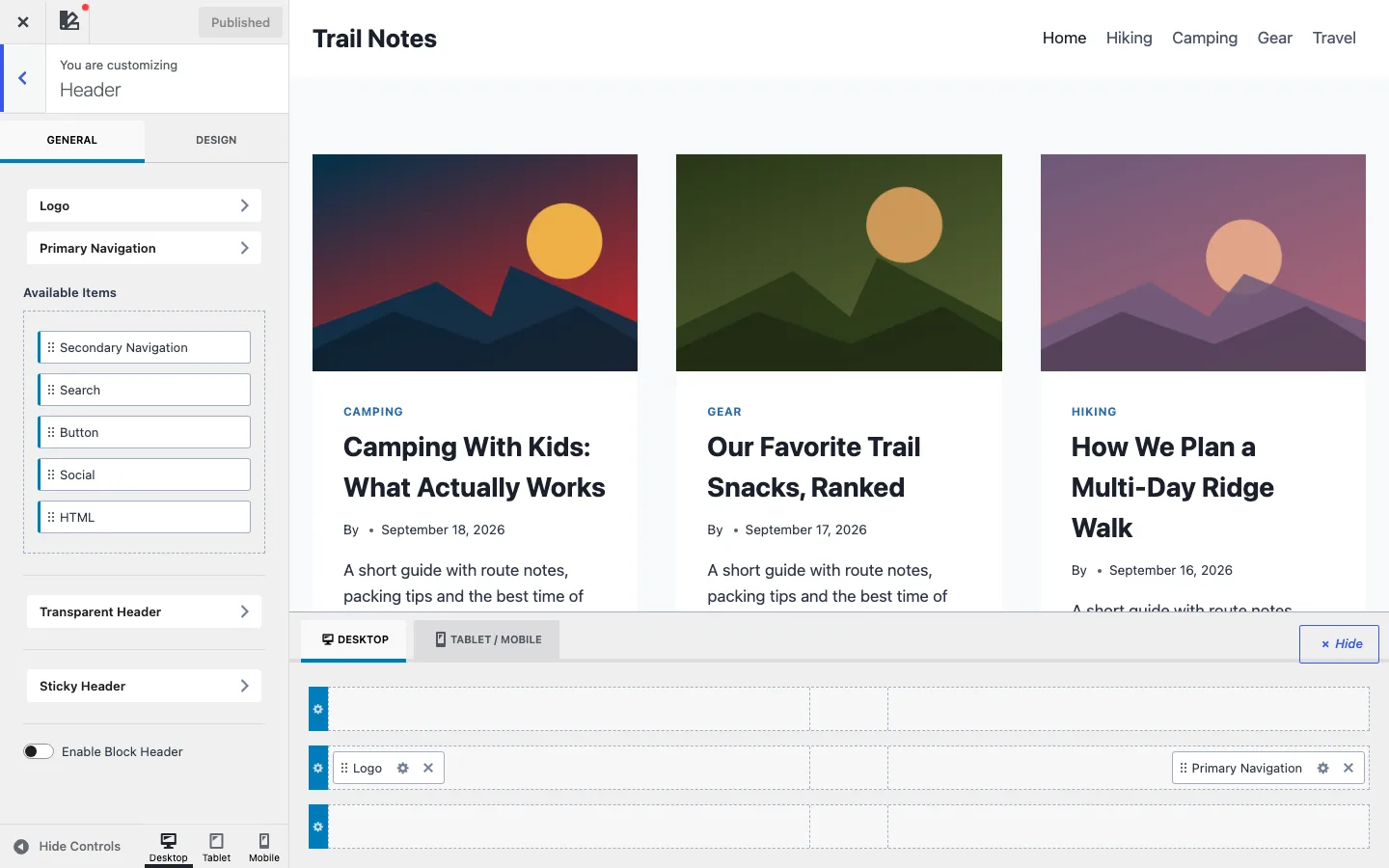Open the Travel menu link
Screen dimensions: 1389x868
tap(1334, 39)
